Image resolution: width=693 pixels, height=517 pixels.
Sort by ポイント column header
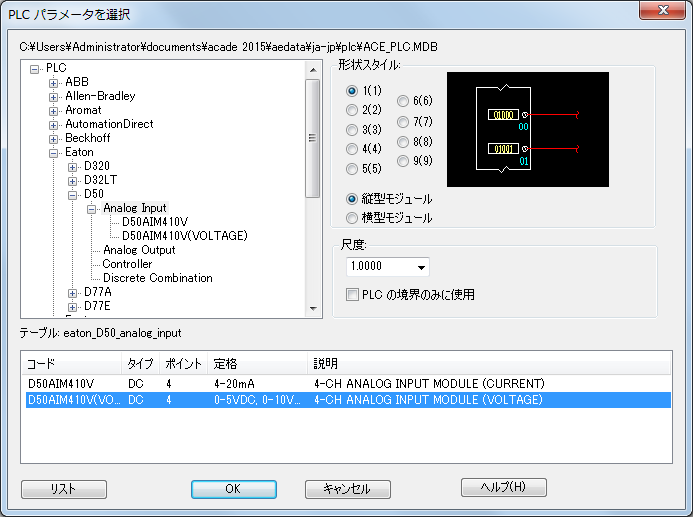(x=183, y=364)
